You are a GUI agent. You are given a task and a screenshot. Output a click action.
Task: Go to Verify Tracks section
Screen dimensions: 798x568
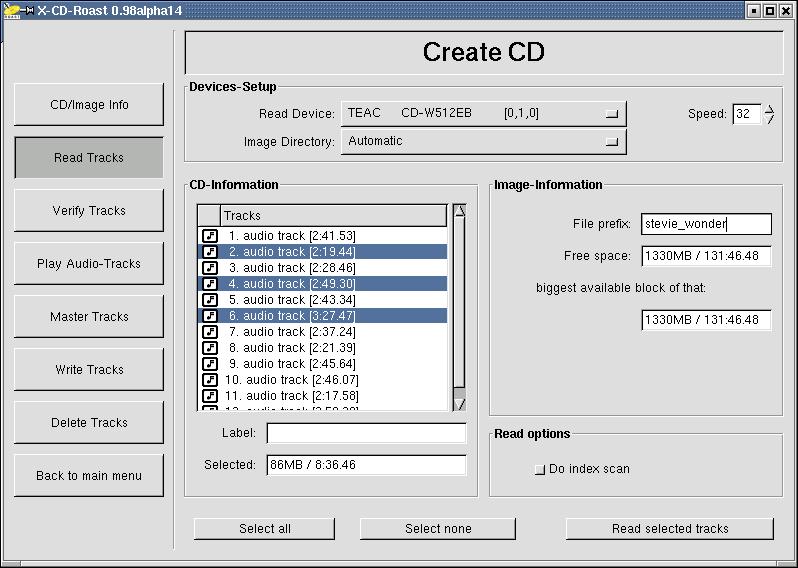click(89, 210)
